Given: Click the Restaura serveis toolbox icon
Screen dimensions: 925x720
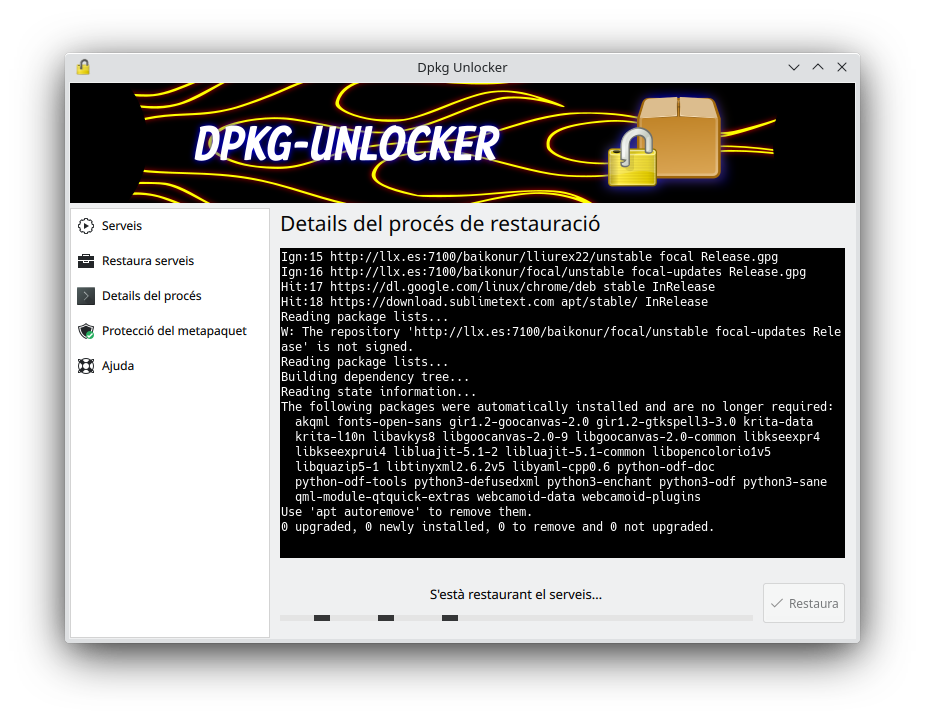Looking at the screenshot, I should pos(86,261).
